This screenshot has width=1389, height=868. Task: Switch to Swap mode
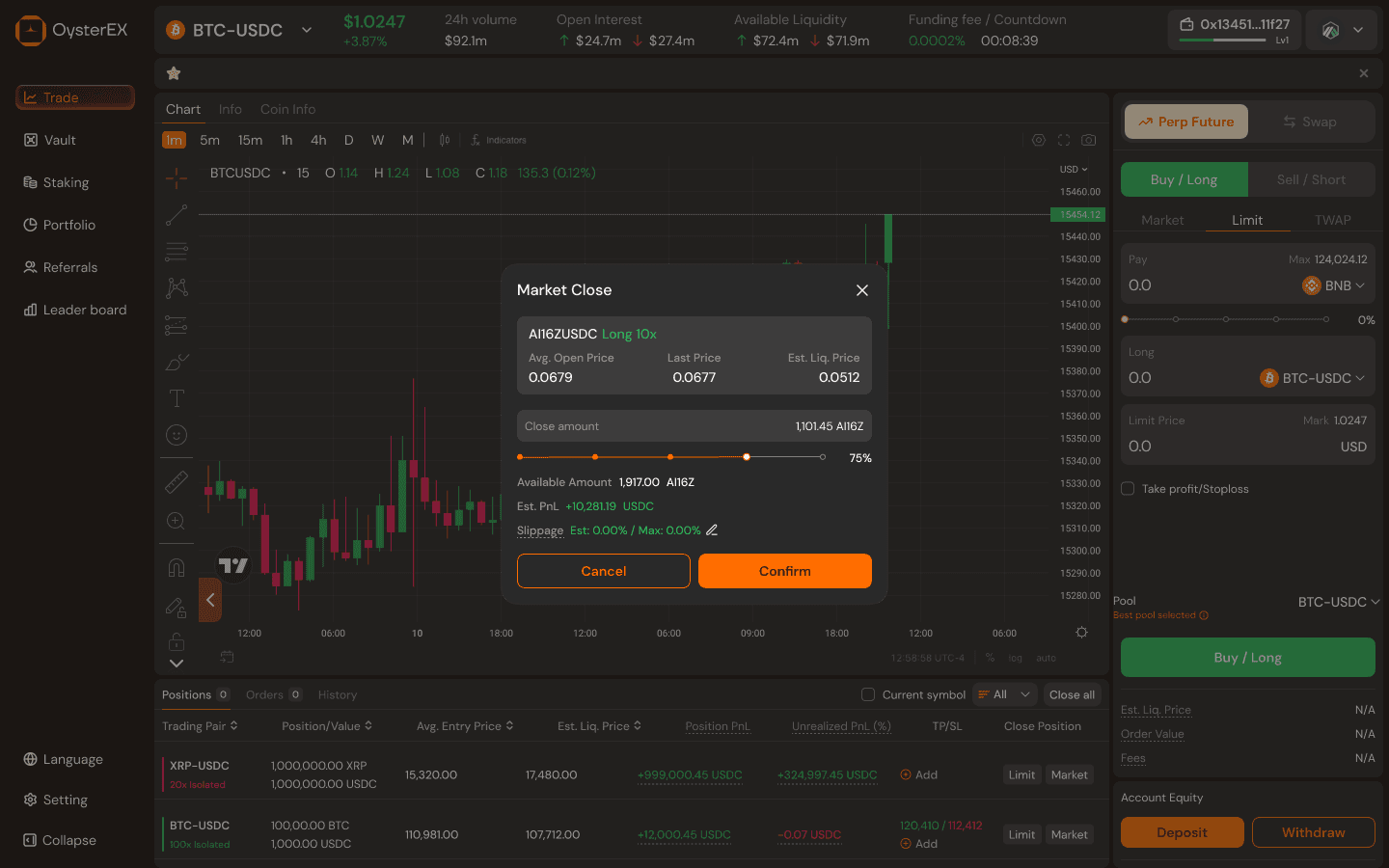1310,122
